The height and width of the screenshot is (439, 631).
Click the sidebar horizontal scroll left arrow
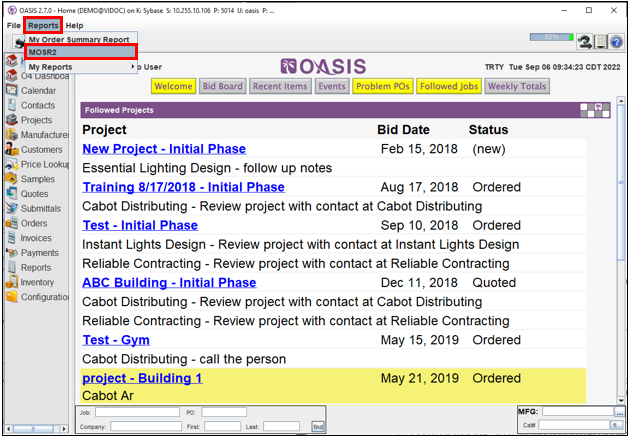(x=9, y=429)
